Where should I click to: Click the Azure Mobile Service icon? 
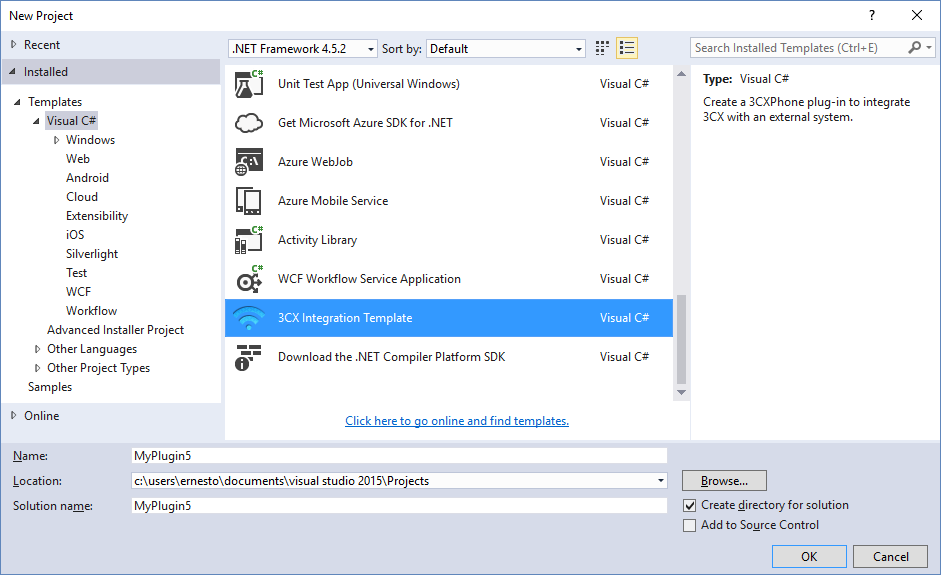point(249,201)
